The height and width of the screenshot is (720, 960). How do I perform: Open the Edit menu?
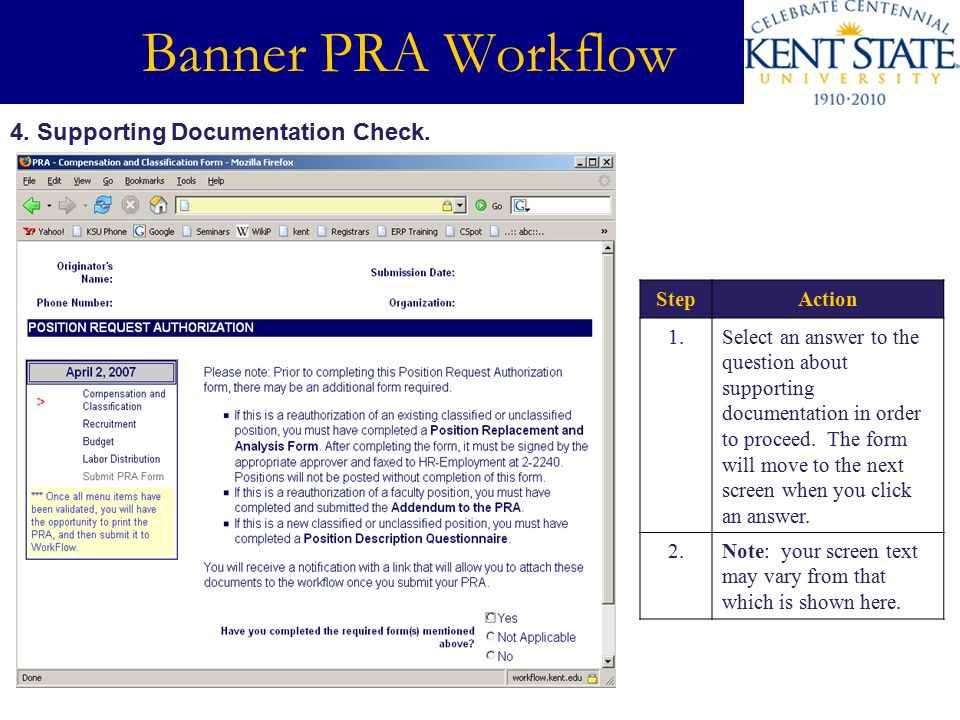coord(54,181)
